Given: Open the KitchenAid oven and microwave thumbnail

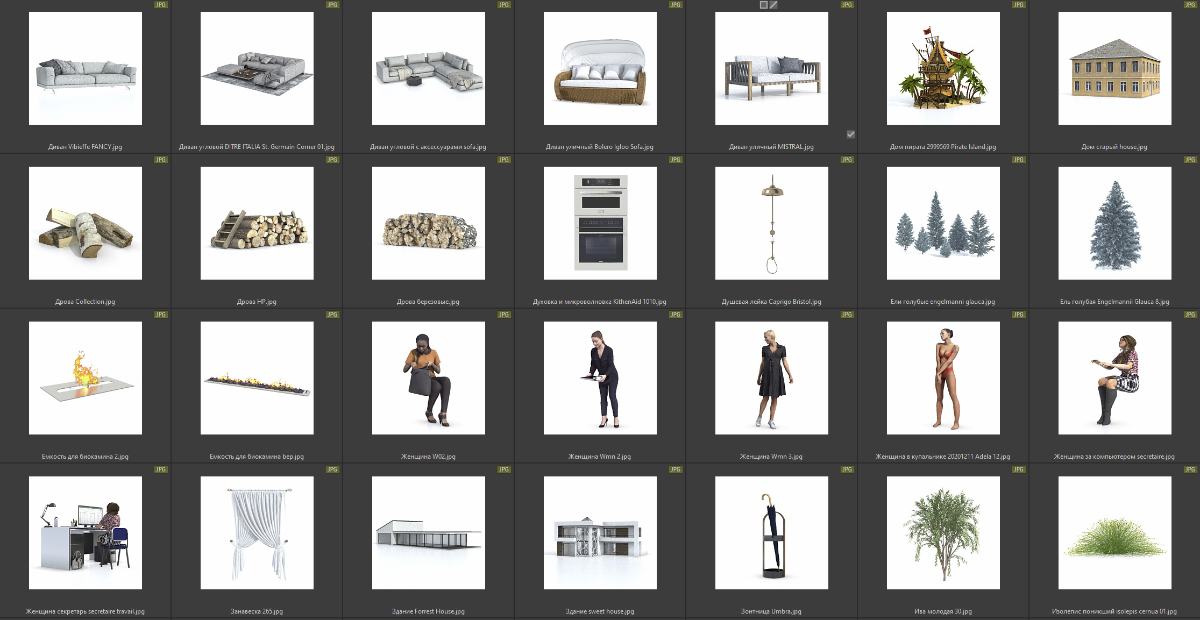Looking at the screenshot, I should coord(600,223).
